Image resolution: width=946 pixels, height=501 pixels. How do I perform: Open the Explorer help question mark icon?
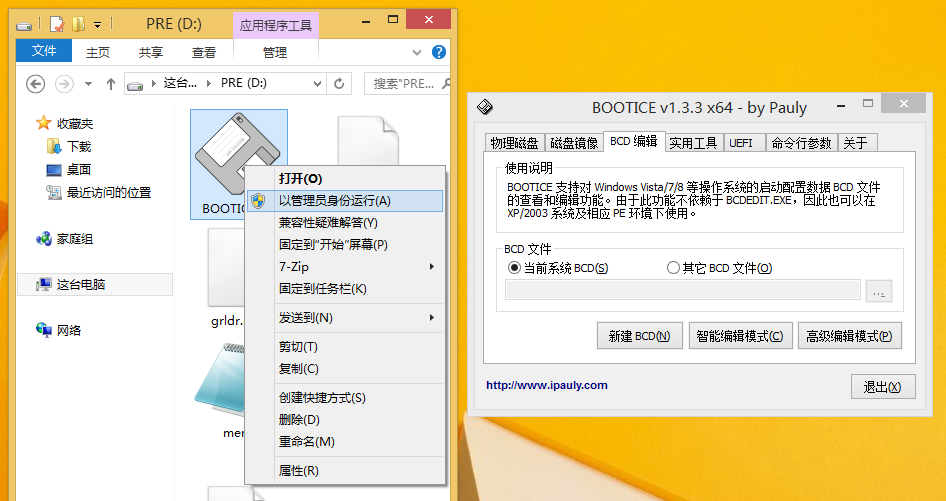(439, 53)
